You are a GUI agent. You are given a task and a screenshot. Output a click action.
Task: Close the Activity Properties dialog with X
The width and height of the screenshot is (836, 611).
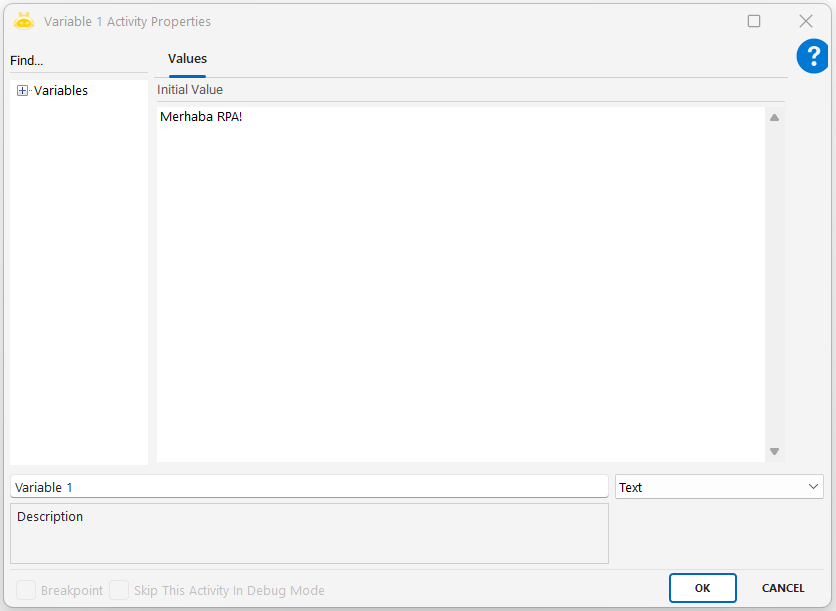(x=806, y=21)
